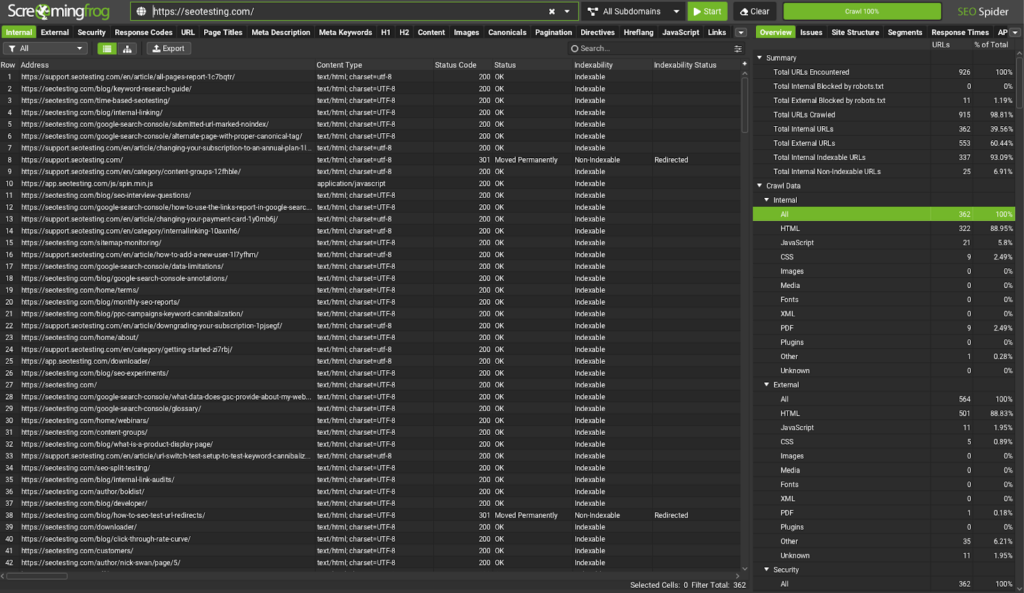Select highlighted Internal All row

coord(884,214)
